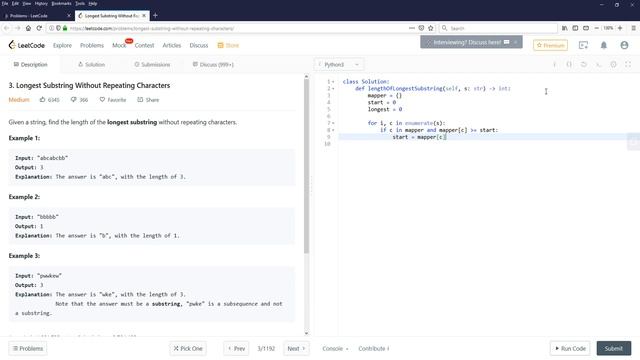
Task: Switch to the Discuss (999+) tab
Action: [213, 64]
